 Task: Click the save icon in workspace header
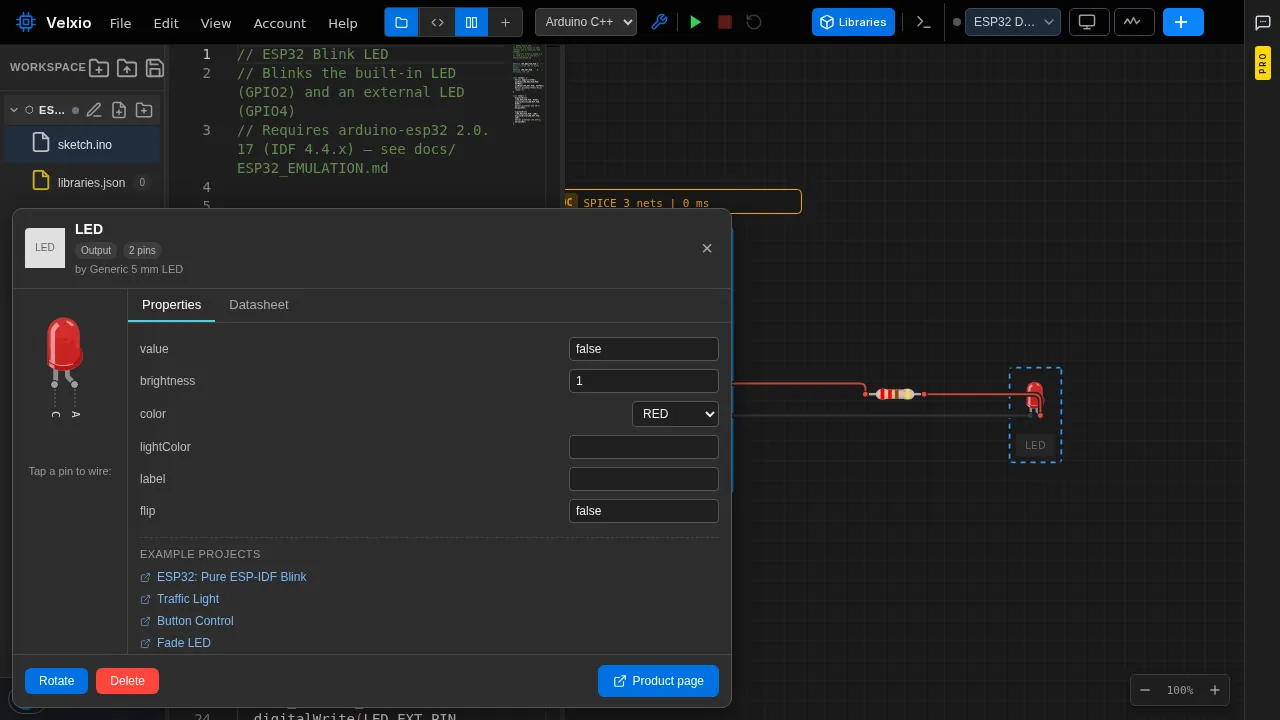pos(155,68)
